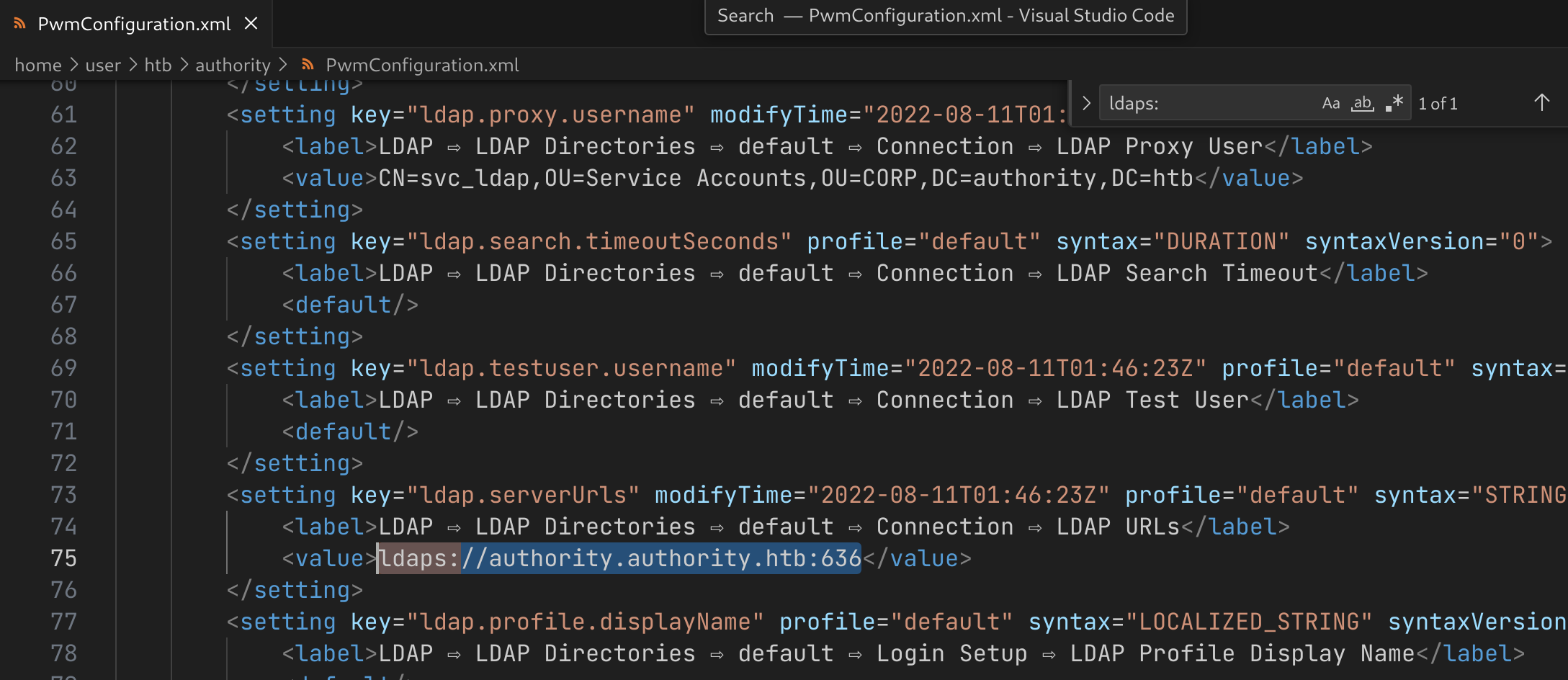Click the 'LDAP Test User' label text
The height and width of the screenshot is (680, 1568).
coord(1153,400)
